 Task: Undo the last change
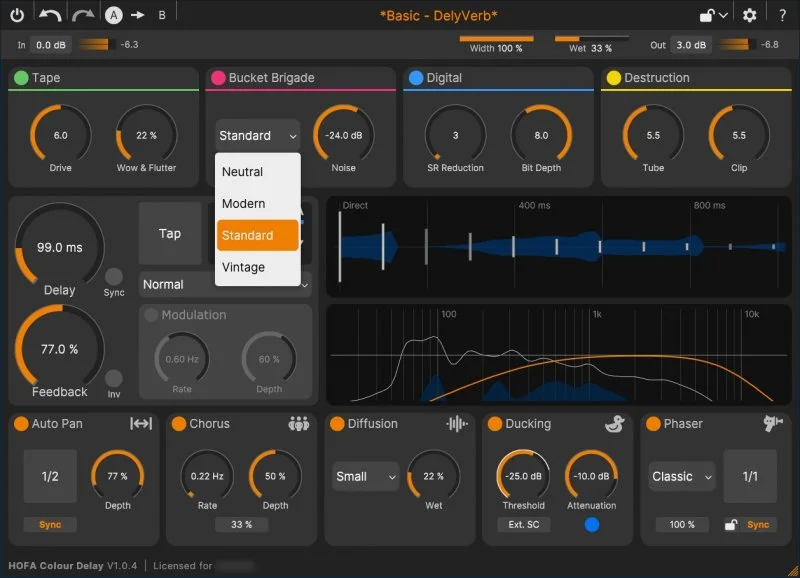point(50,15)
